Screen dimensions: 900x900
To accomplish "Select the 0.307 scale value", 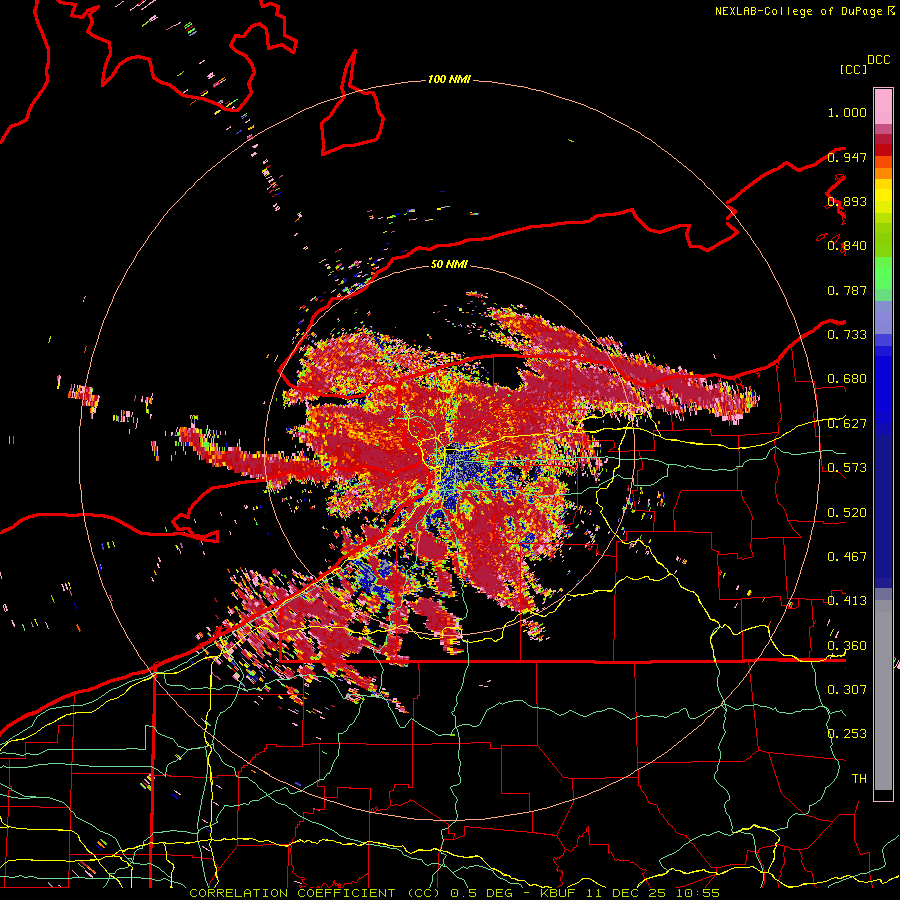I will tap(847, 689).
